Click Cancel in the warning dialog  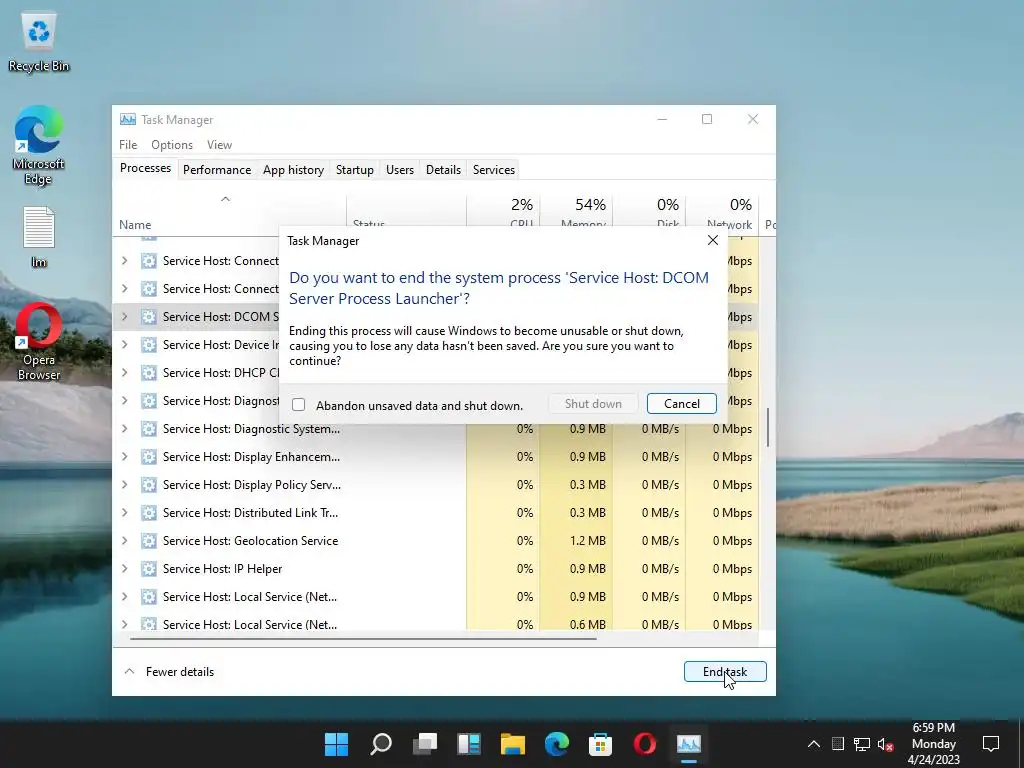tap(682, 404)
